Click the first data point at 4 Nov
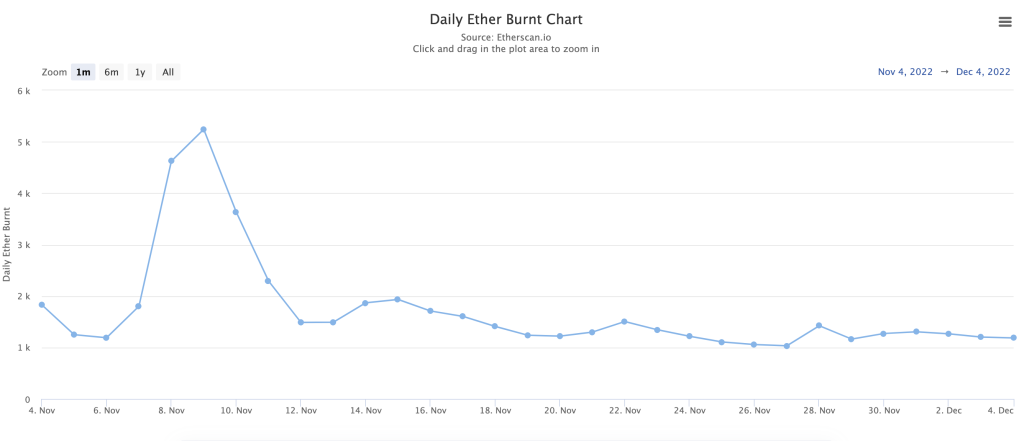The width and height of the screenshot is (1024, 441). [x=41, y=305]
